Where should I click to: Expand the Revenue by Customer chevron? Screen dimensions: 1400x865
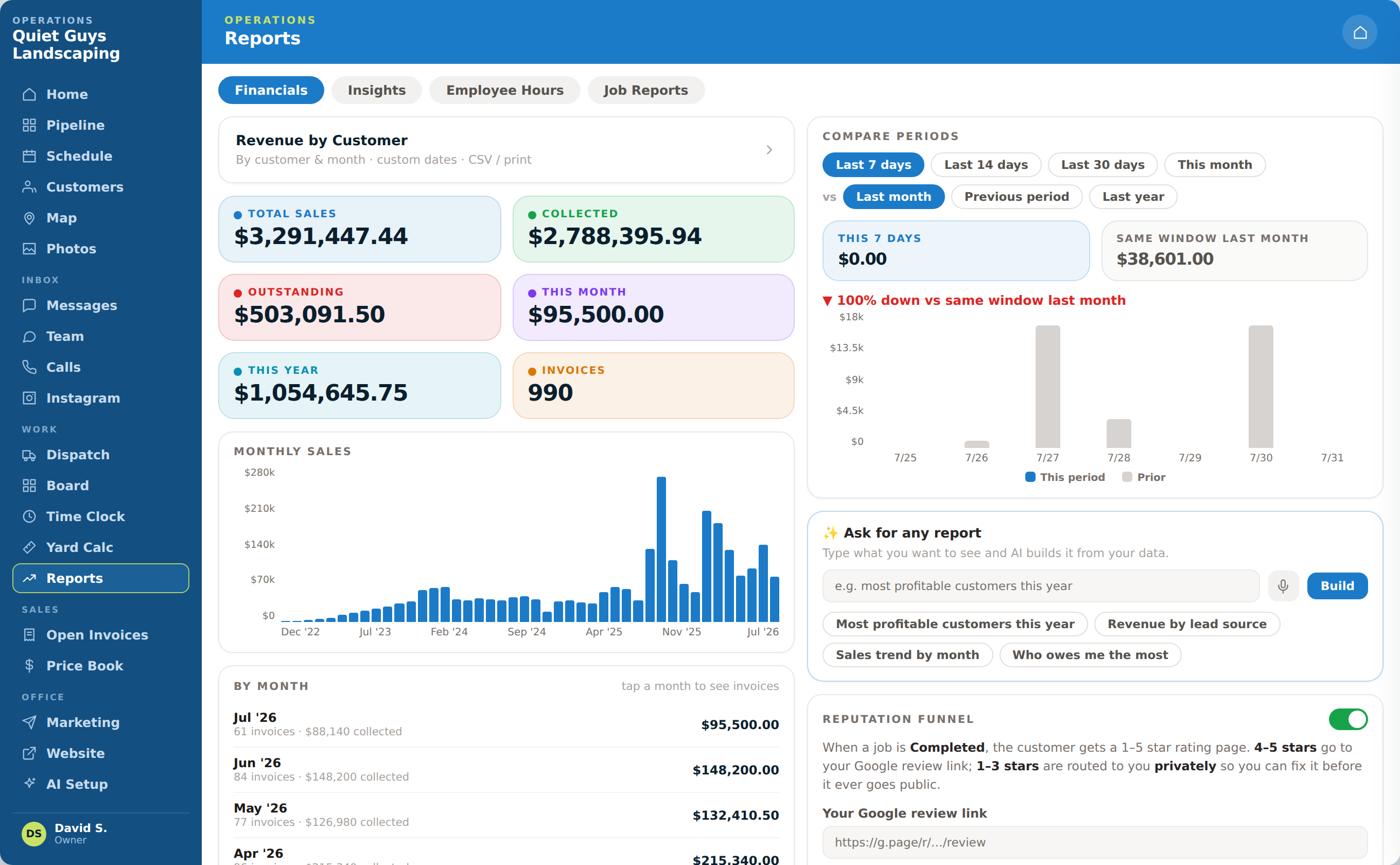tap(769, 150)
